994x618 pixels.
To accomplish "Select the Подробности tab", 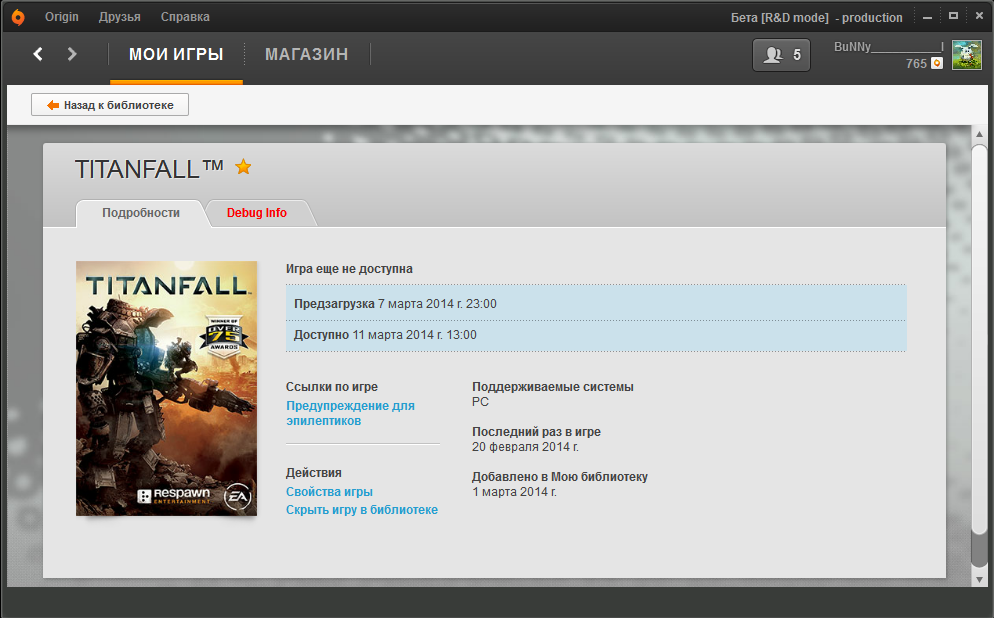I will point(141,213).
